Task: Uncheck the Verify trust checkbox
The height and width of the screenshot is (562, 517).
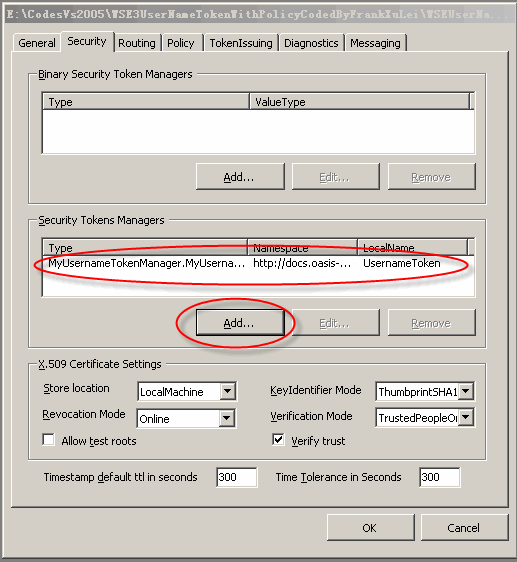Action: coord(278,439)
